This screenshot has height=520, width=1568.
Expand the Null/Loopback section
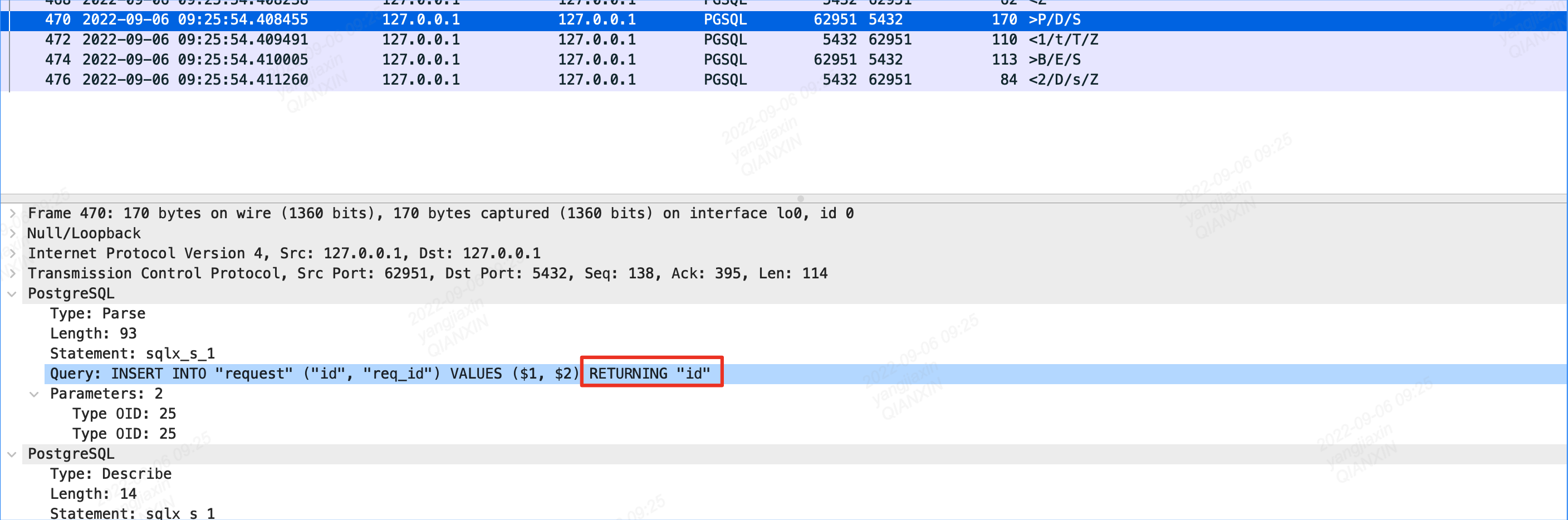(x=13, y=233)
